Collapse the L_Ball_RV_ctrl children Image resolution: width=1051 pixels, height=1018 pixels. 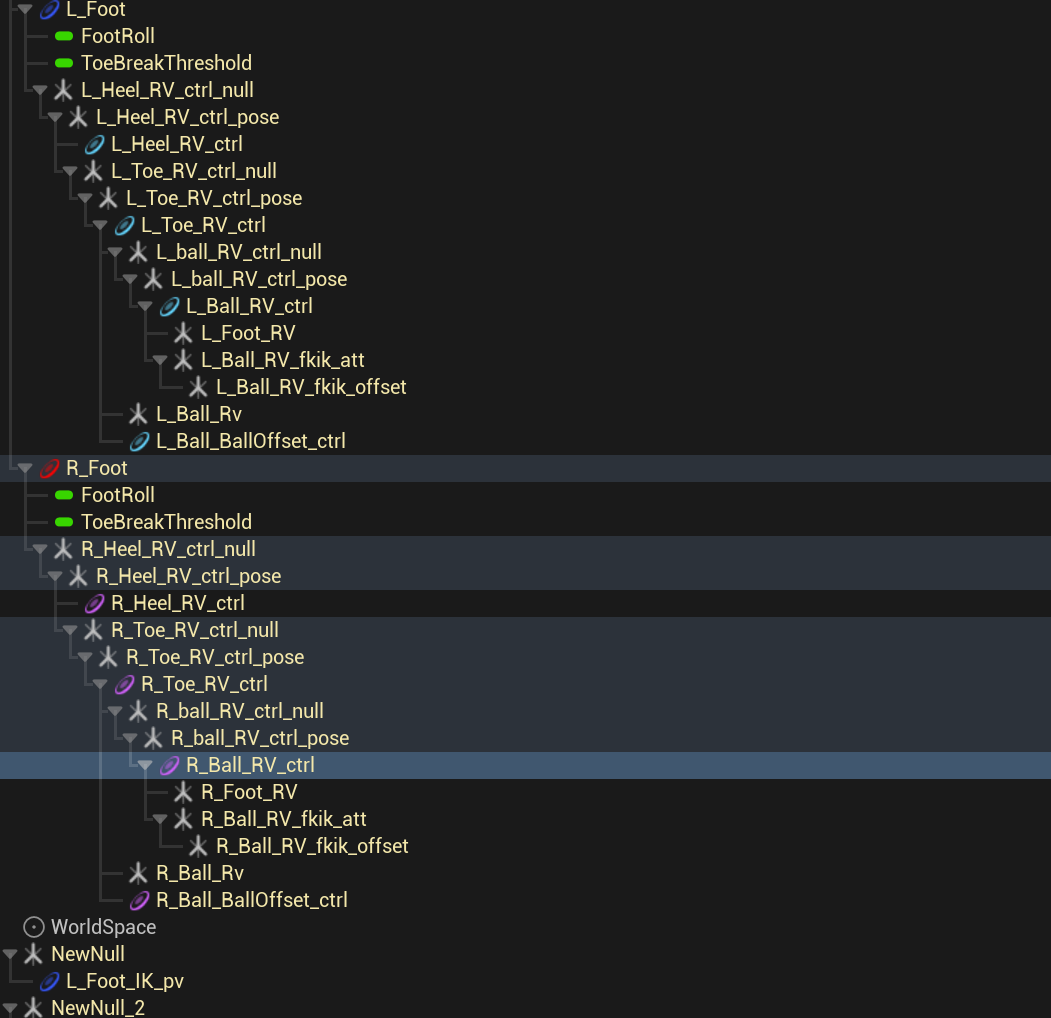tap(145, 306)
